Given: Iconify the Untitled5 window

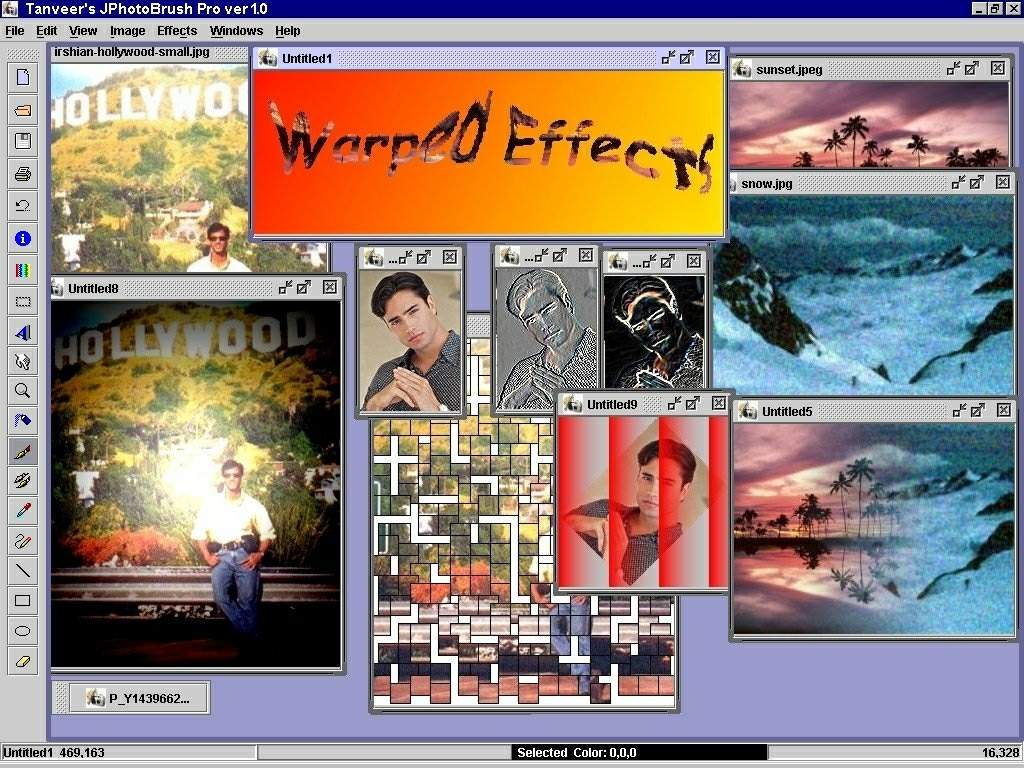Looking at the screenshot, I should click(x=959, y=410).
